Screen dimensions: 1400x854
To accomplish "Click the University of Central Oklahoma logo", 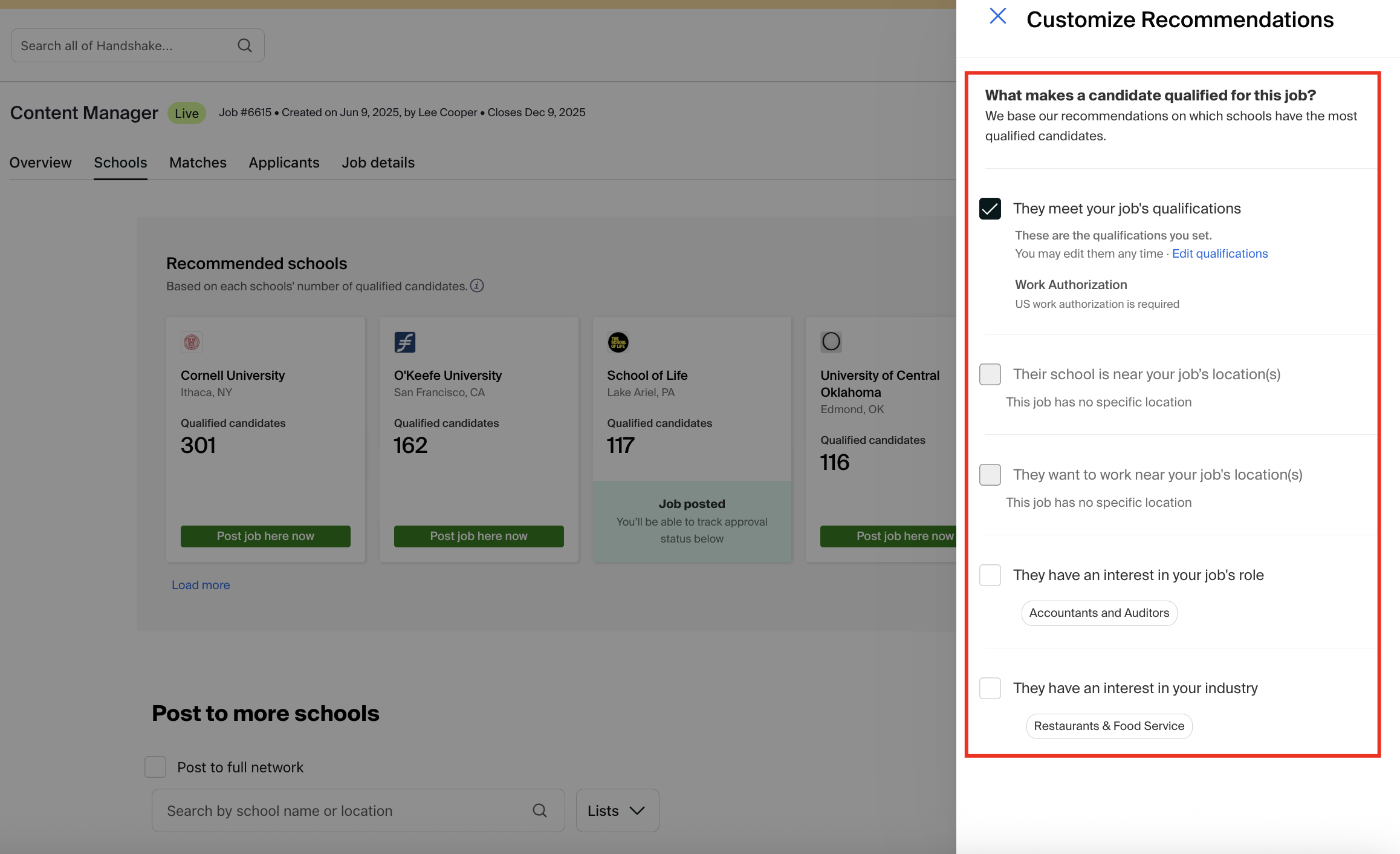I will tap(831, 342).
